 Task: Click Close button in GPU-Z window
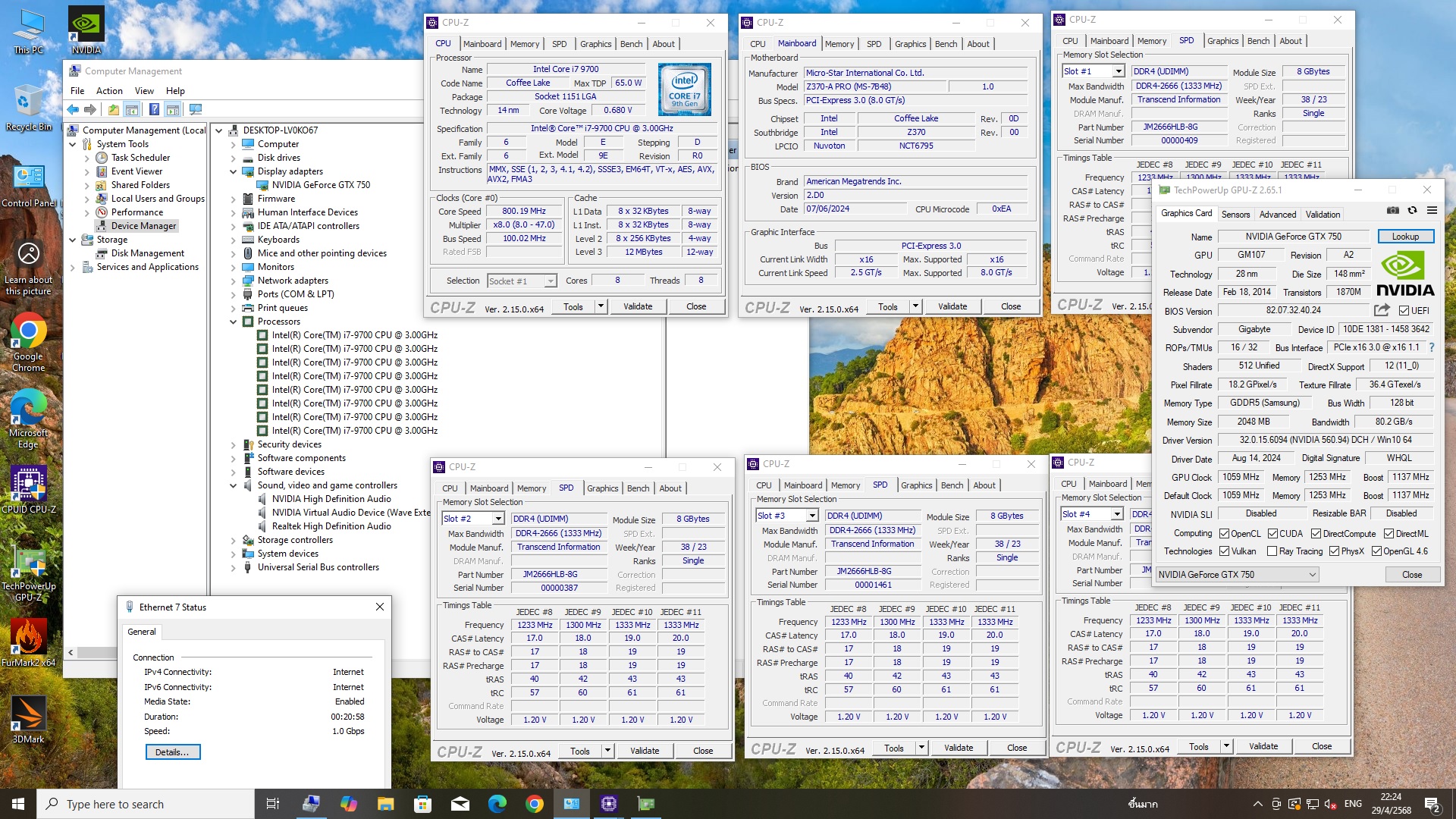[x=1411, y=575]
